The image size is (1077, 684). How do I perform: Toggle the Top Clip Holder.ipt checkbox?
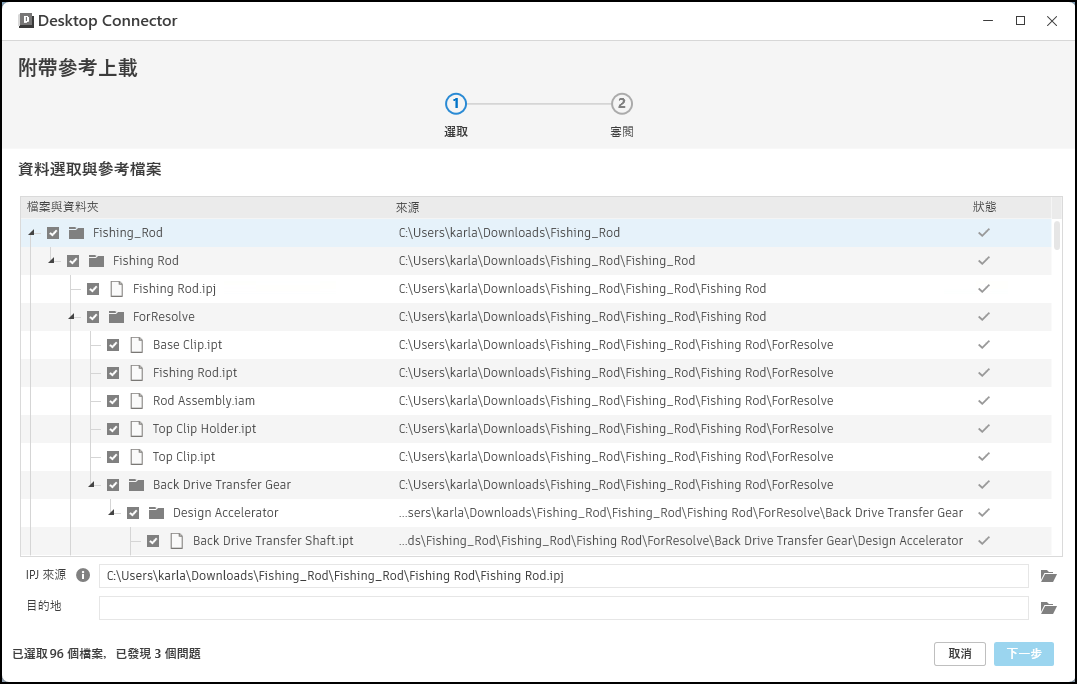click(113, 429)
